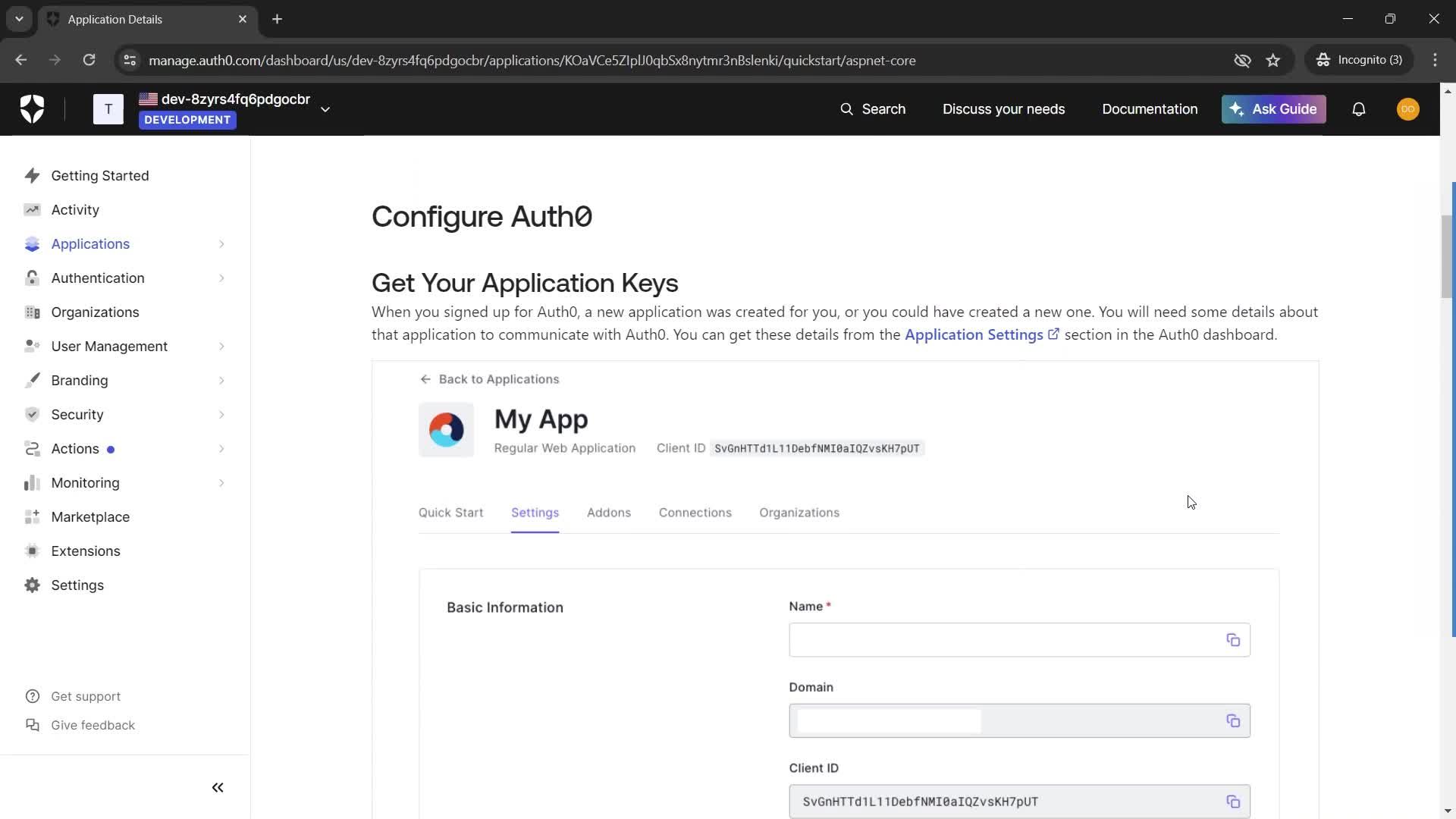Open Marketplace in sidebar
This screenshot has height=819, width=1456.
(x=90, y=517)
